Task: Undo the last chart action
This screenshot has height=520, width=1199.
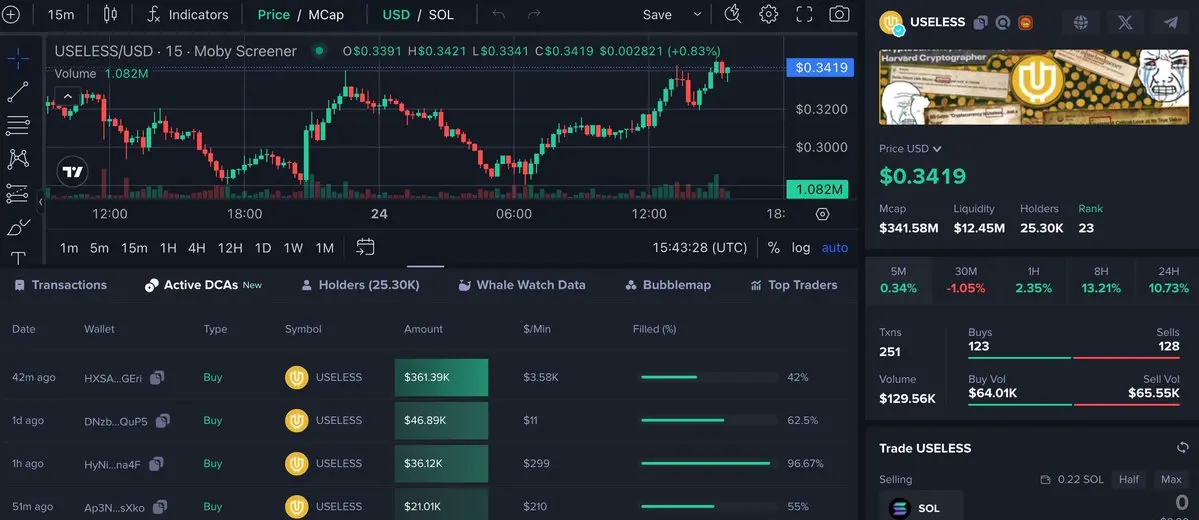Action: [499, 15]
